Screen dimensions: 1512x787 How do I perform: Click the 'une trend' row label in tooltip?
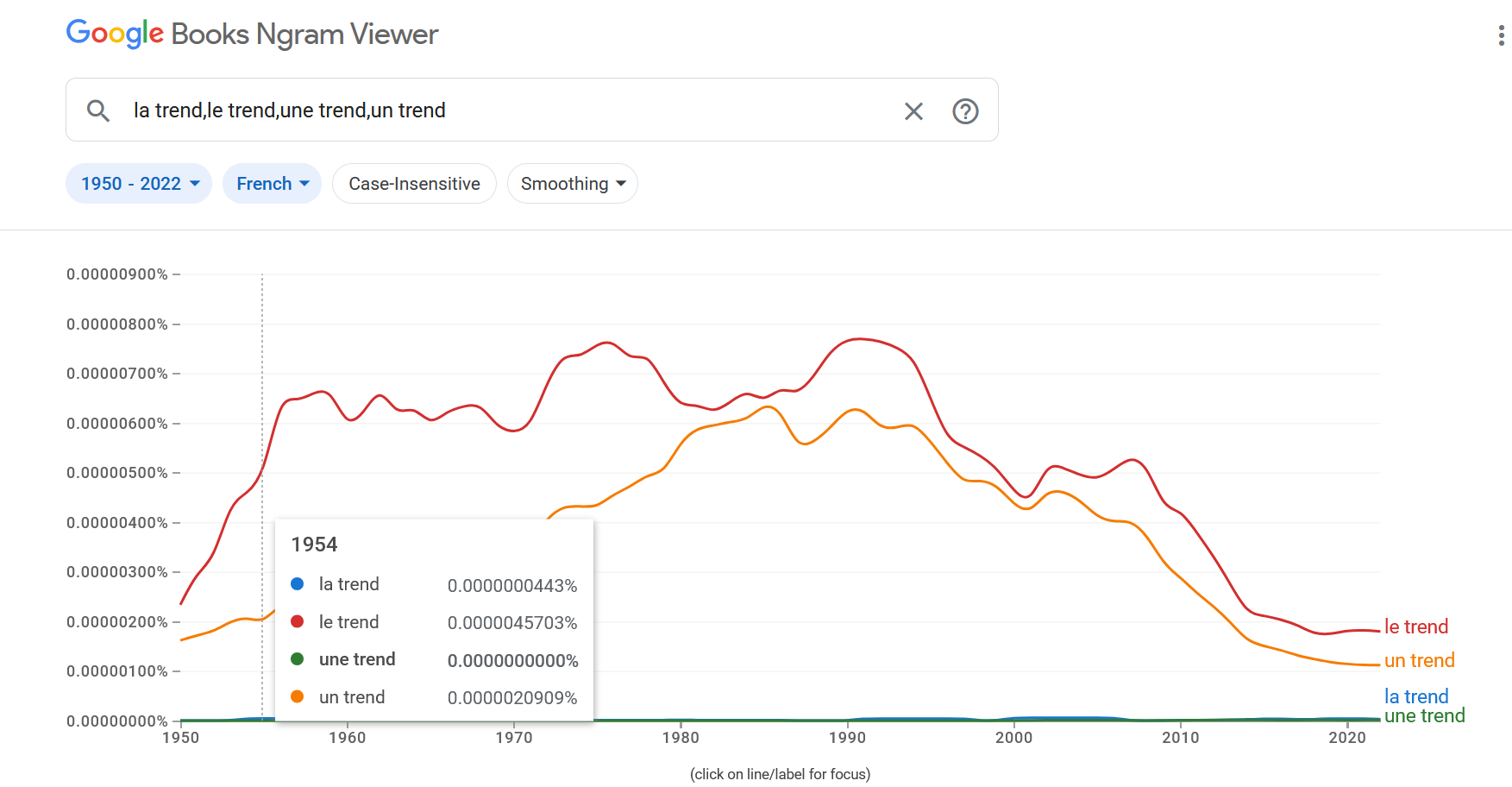tap(357, 659)
